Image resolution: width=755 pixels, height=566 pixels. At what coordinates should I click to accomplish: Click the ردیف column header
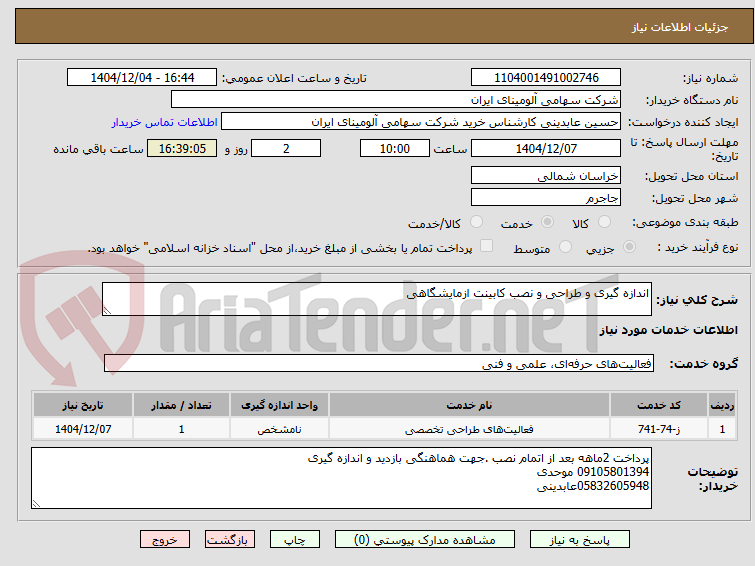coord(722,405)
